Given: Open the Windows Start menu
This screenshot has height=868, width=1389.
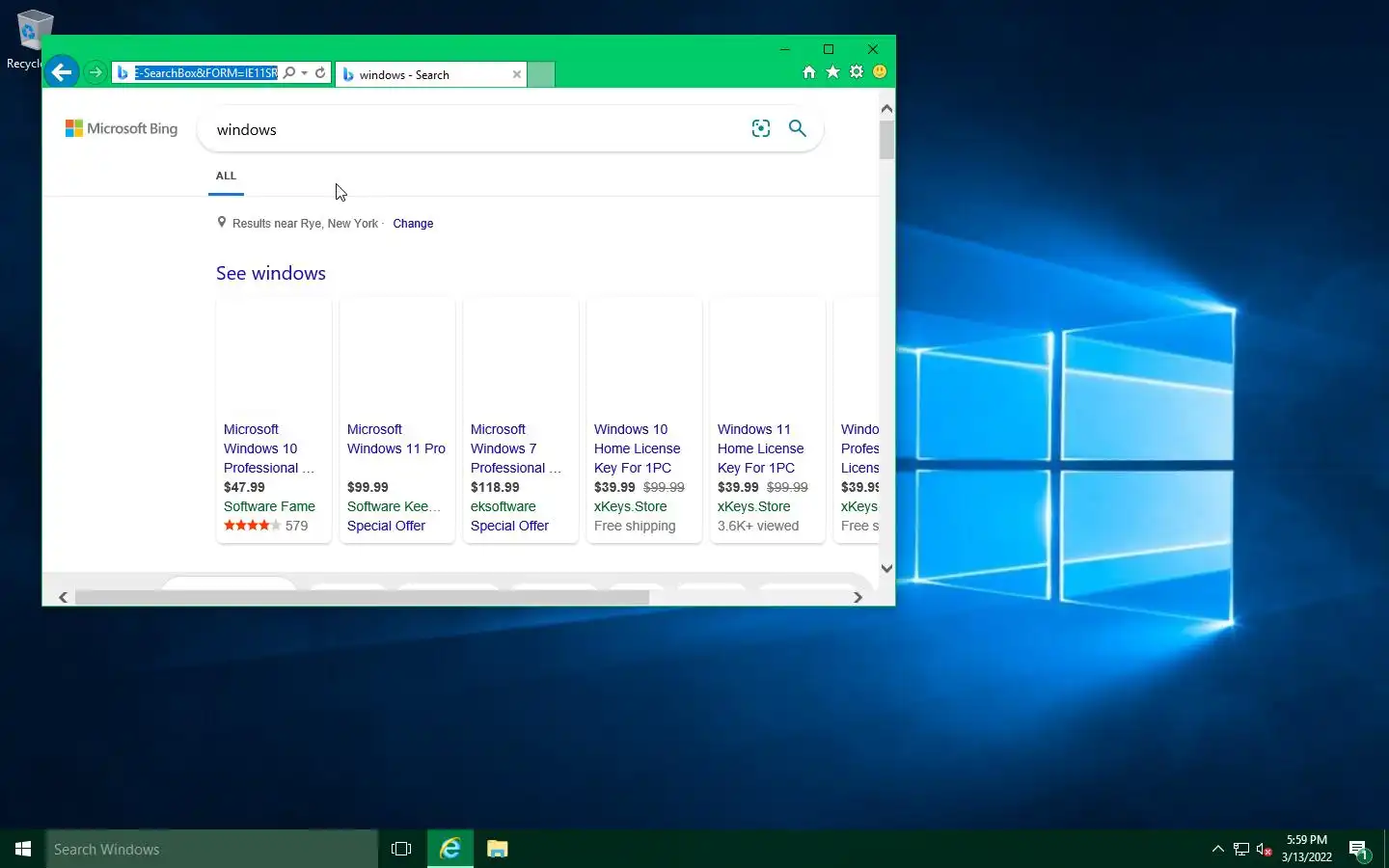Looking at the screenshot, I should point(23,849).
